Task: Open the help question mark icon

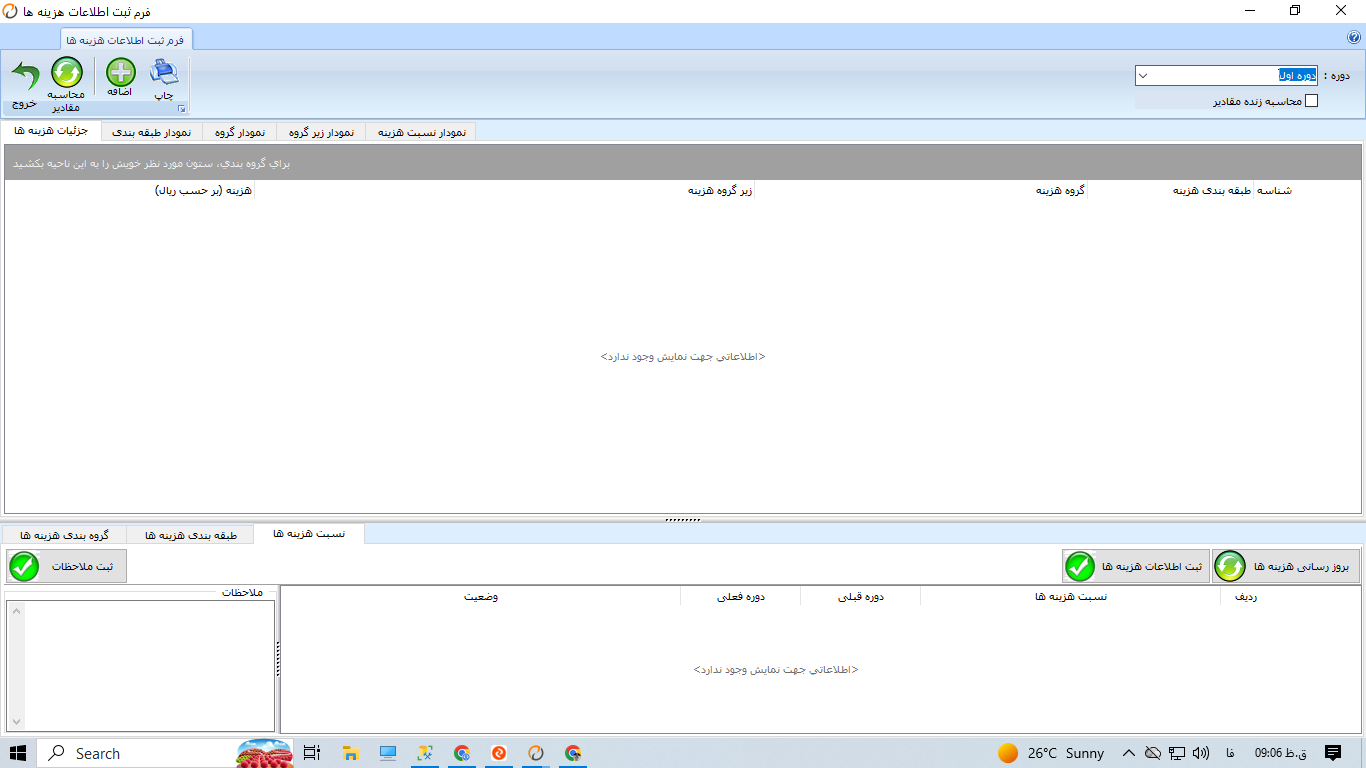Action: click(x=1354, y=37)
